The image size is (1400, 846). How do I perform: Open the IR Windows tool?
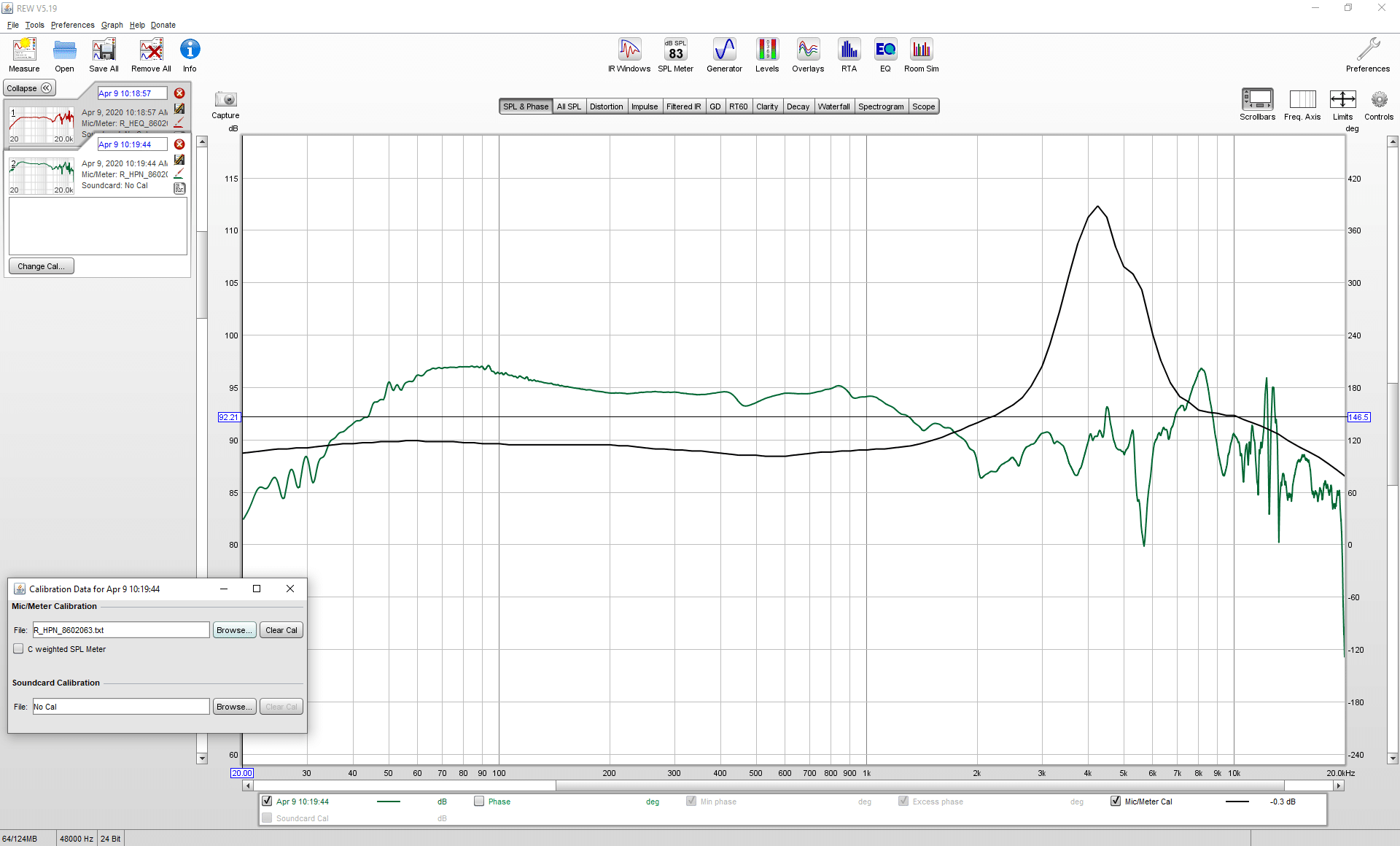coord(629,55)
